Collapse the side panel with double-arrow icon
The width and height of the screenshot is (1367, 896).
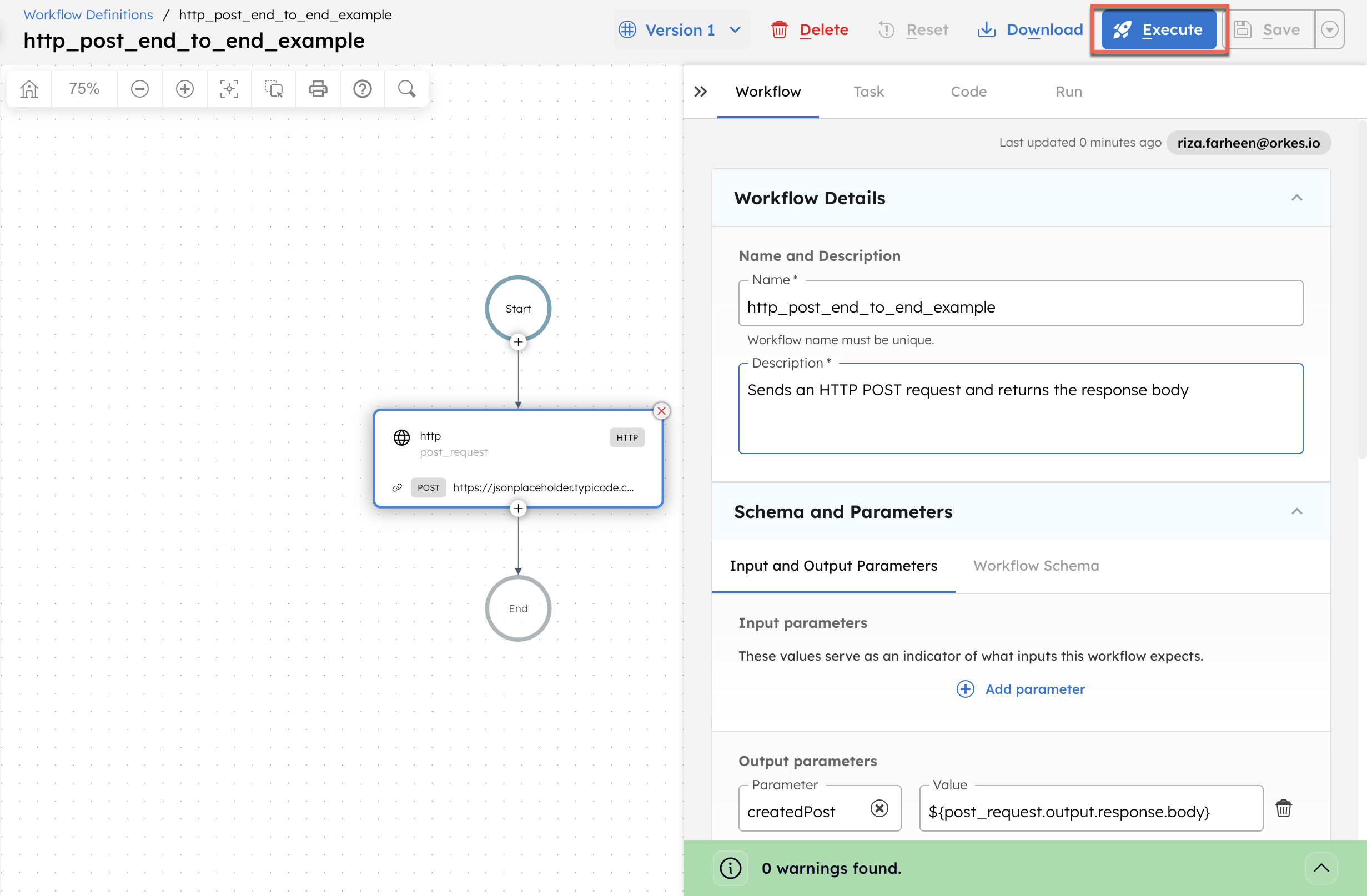click(700, 92)
